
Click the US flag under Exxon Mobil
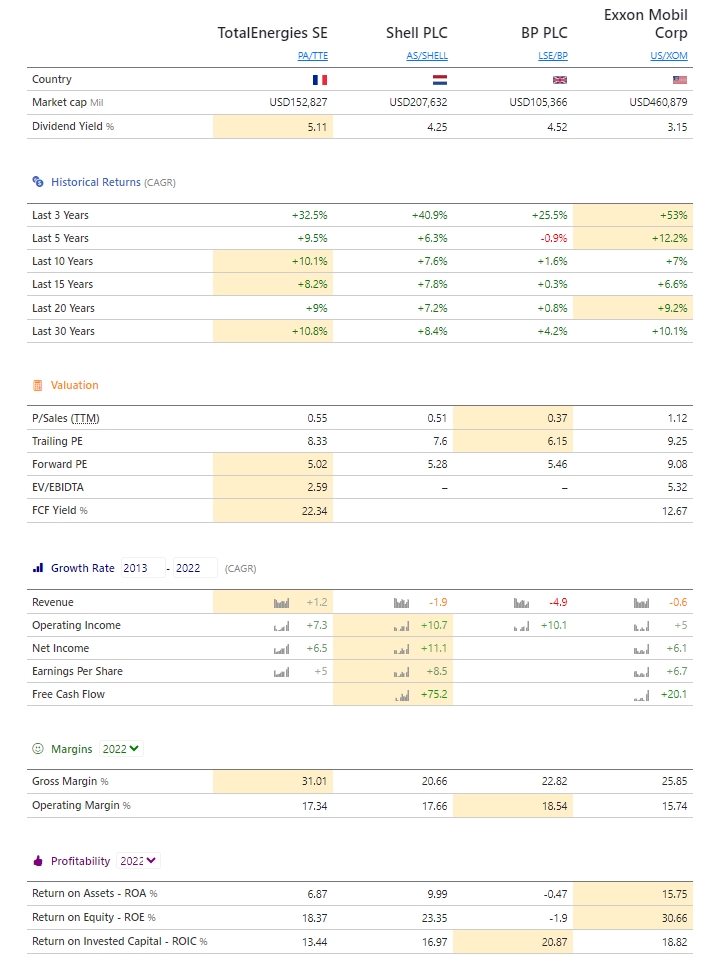680,80
